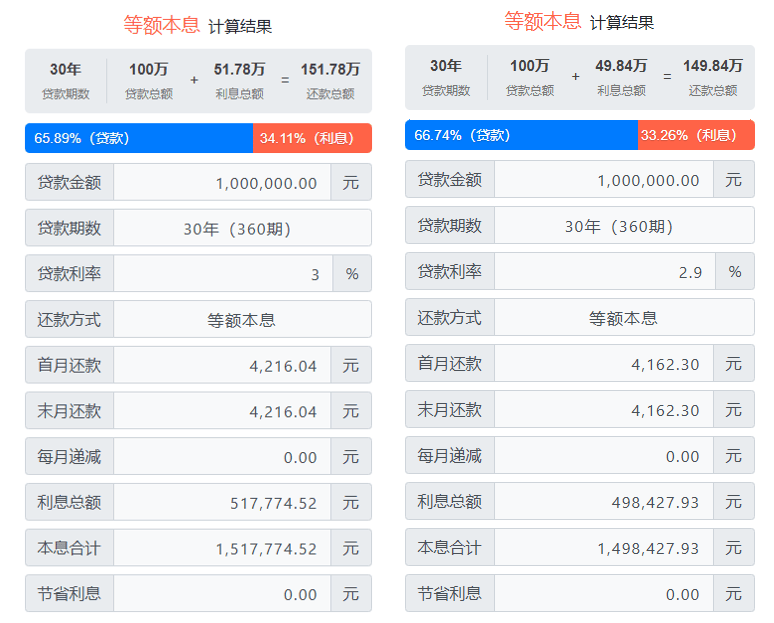The width and height of the screenshot is (774, 623).
Task: Click the 贷款利率 field showing 2.9
Action: tap(604, 272)
